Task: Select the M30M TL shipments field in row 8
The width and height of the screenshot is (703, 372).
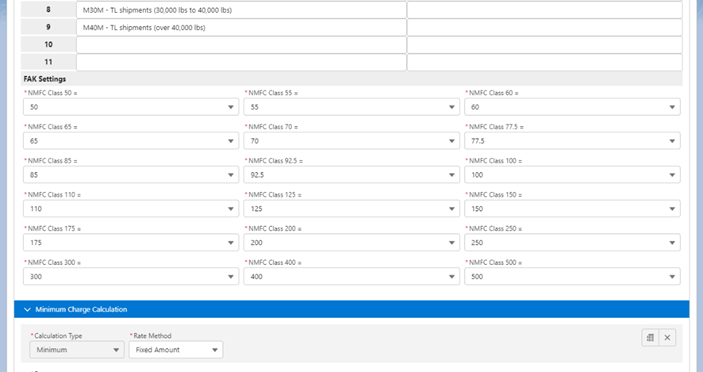Action: 241,10
